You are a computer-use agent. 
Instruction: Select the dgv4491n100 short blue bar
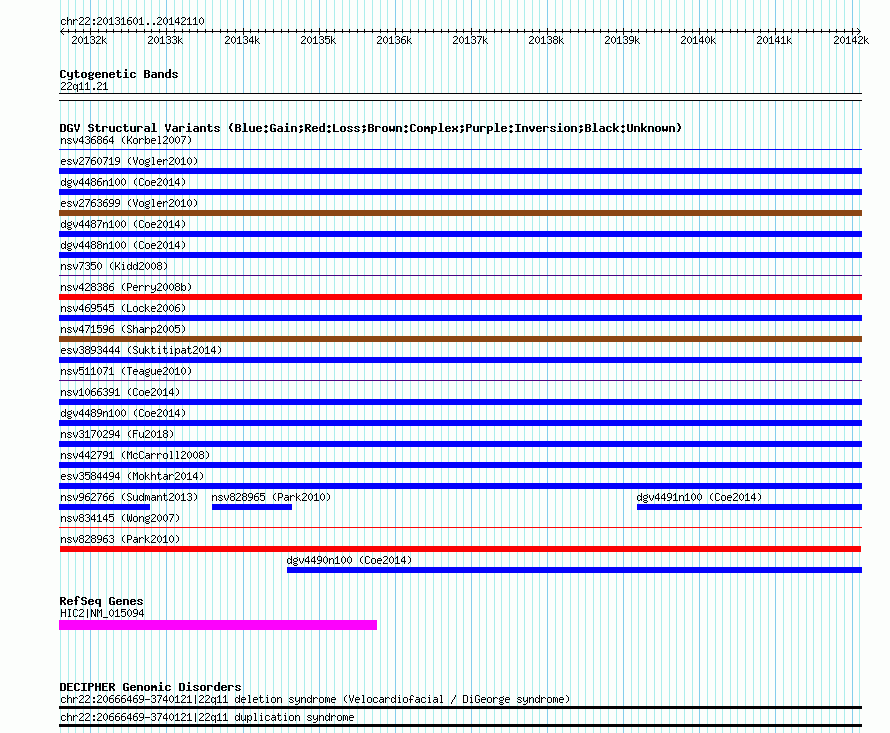pos(749,507)
